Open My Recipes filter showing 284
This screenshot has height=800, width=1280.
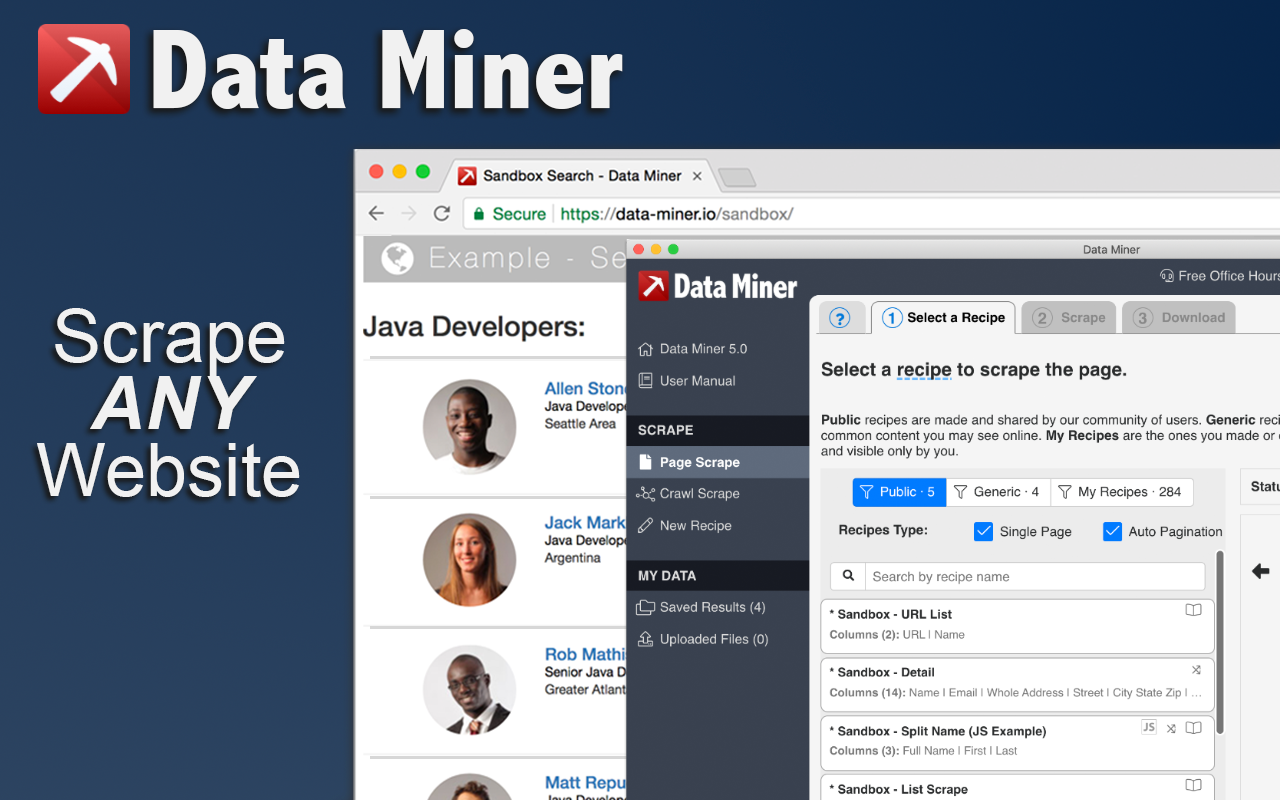tap(1122, 492)
